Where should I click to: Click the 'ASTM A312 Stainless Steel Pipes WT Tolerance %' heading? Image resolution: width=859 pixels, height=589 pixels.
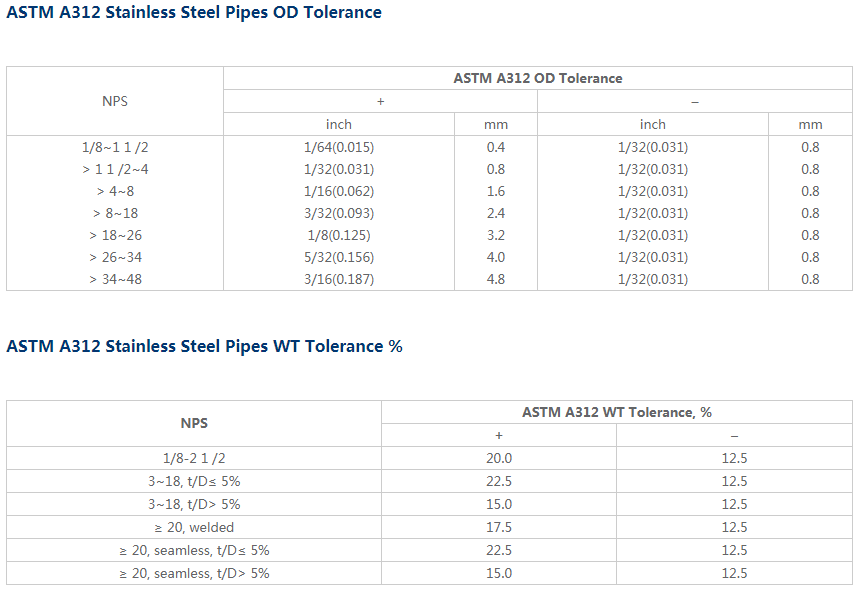click(x=204, y=346)
